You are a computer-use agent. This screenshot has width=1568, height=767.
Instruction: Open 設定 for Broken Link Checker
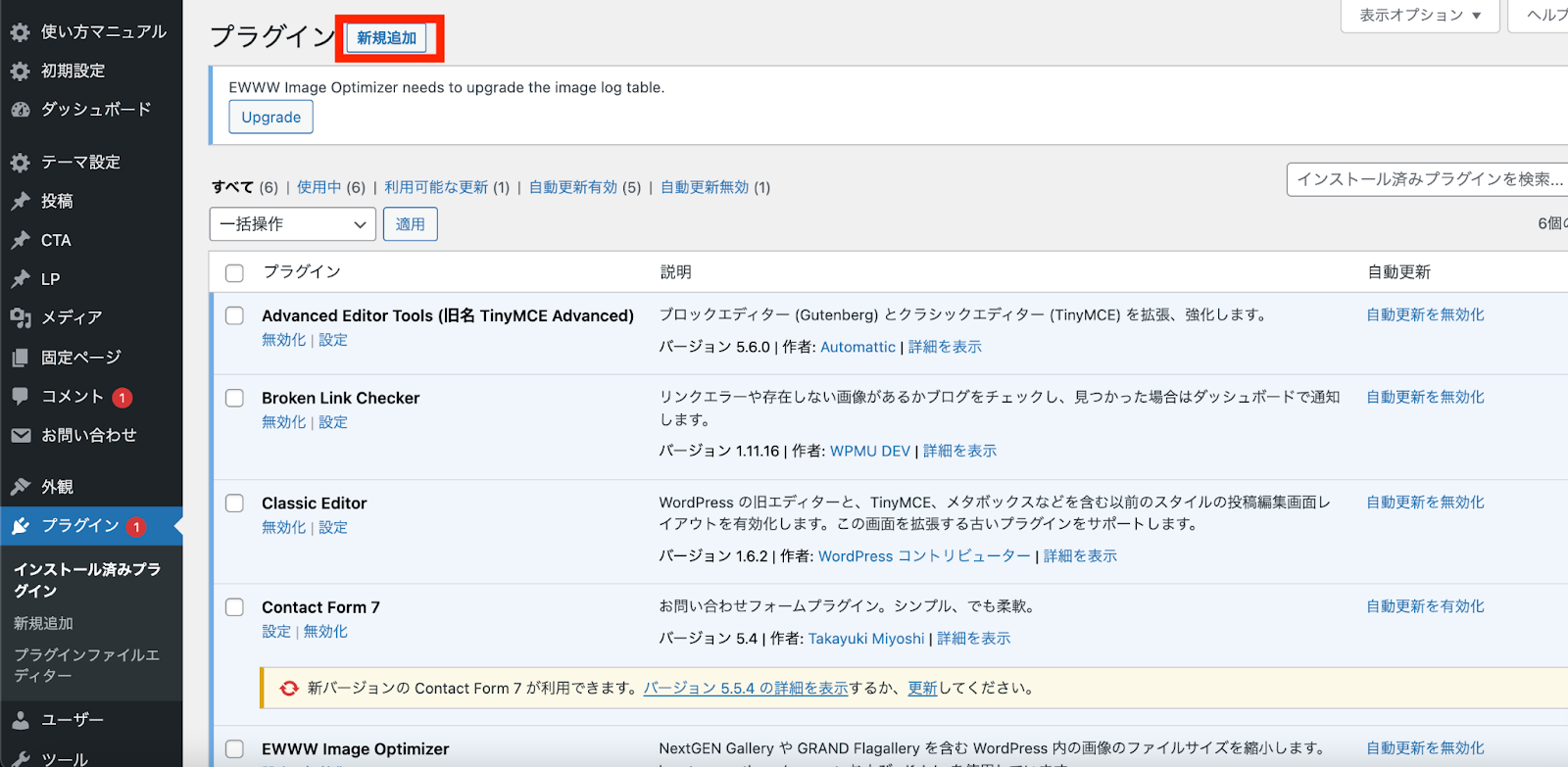pyautogui.click(x=333, y=422)
